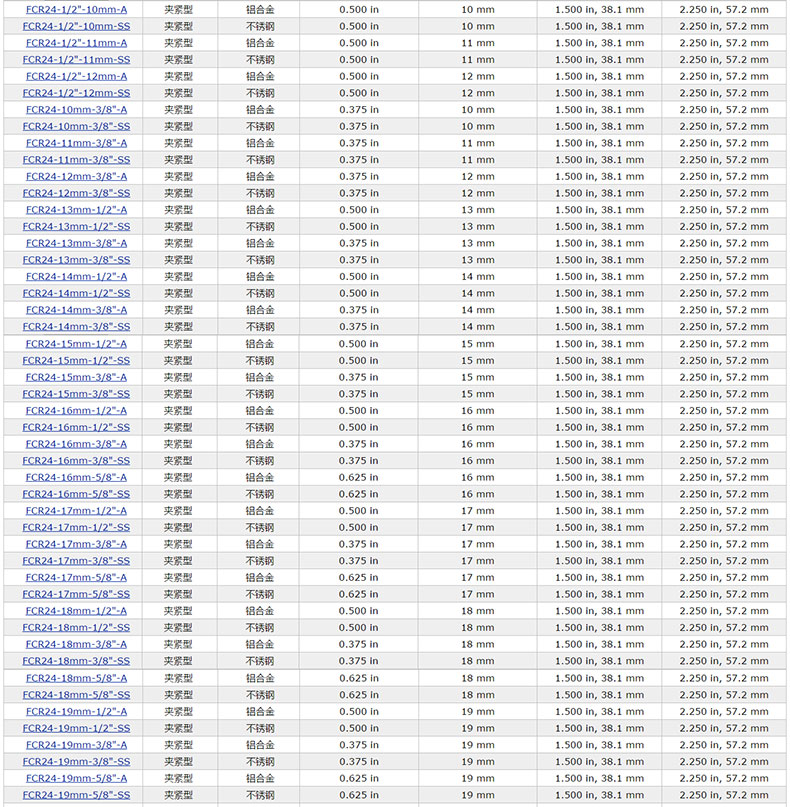Open part number FCR24-1/2"-12mm-A
Screen dimensions: 790x807
point(76,76)
